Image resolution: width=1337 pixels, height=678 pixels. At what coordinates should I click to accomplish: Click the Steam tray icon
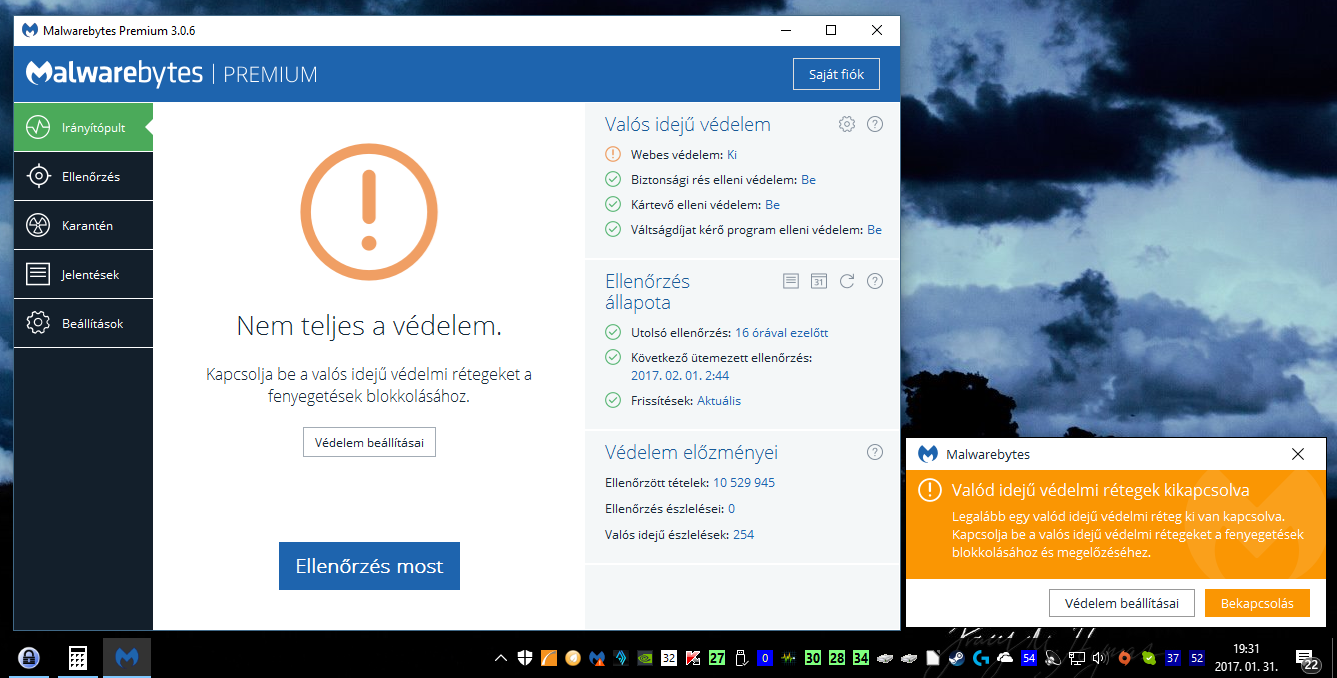[957, 658]
